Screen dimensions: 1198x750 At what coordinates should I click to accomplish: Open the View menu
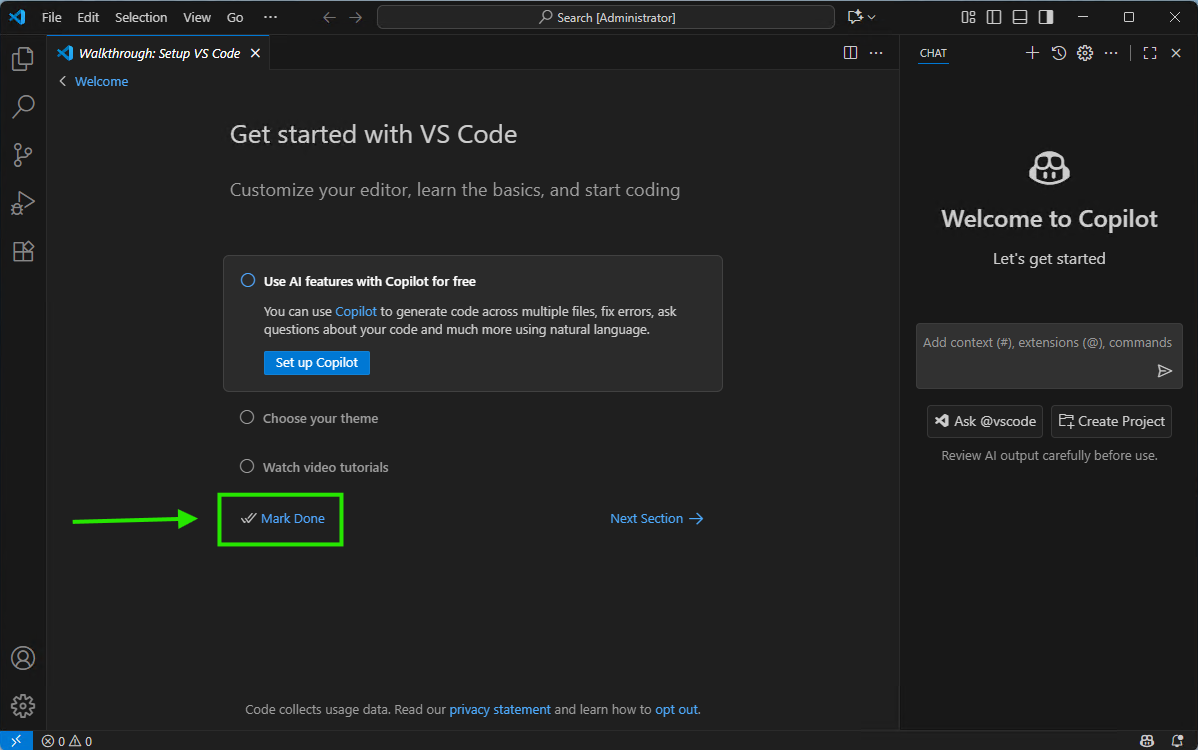(x=197, y=17)
